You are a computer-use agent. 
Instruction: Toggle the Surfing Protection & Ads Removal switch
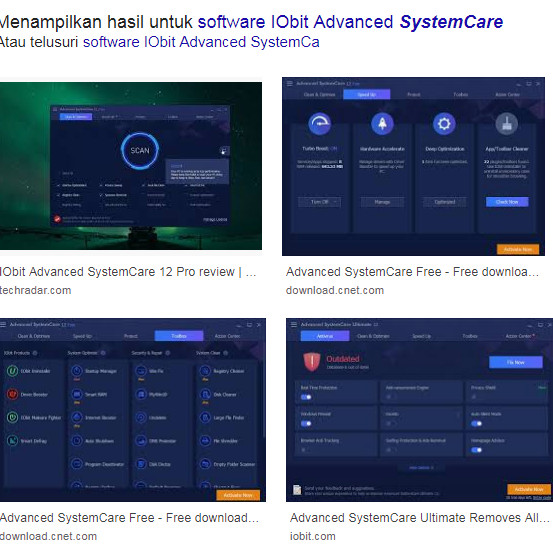click(391, 450)
